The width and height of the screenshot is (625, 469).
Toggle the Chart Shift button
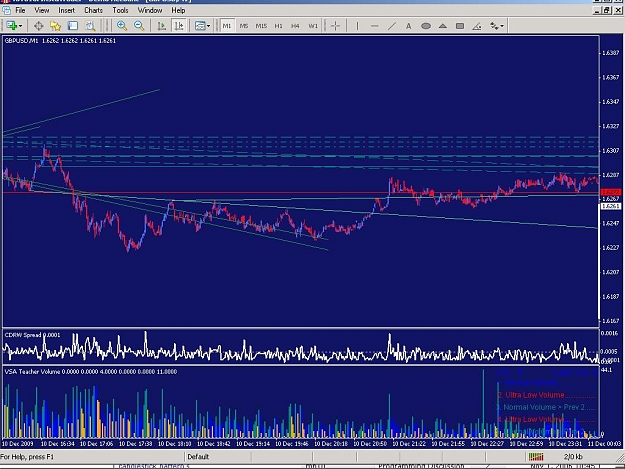point(179,26)
